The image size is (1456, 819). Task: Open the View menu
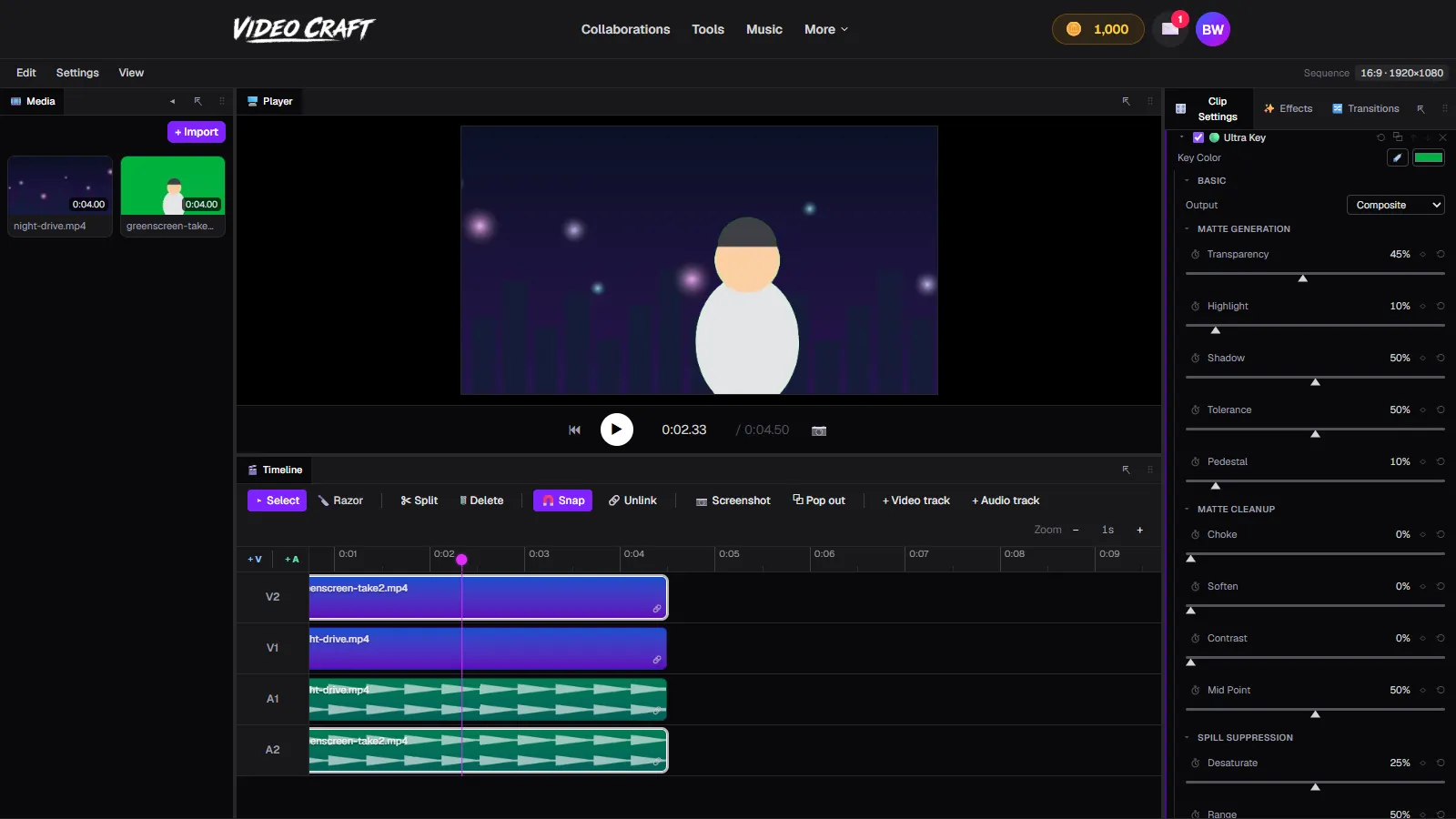(x=131, y=73)
